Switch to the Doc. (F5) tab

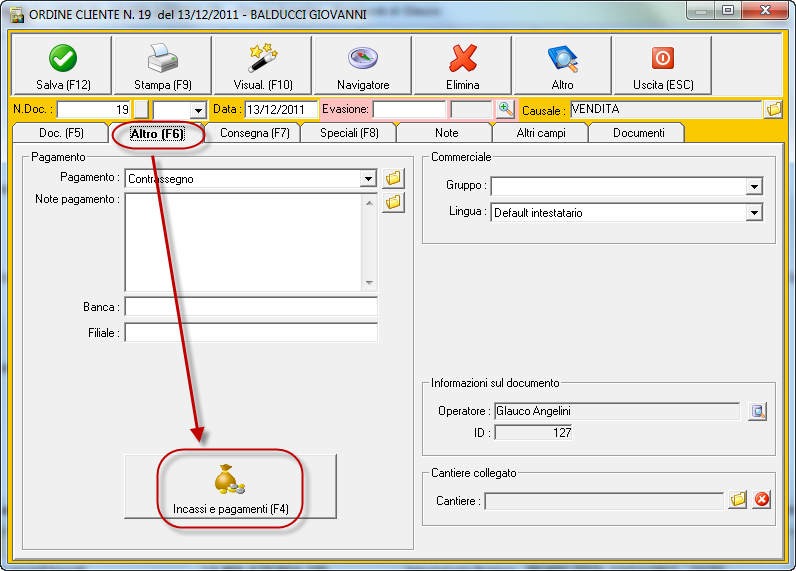tap(61, 133)
